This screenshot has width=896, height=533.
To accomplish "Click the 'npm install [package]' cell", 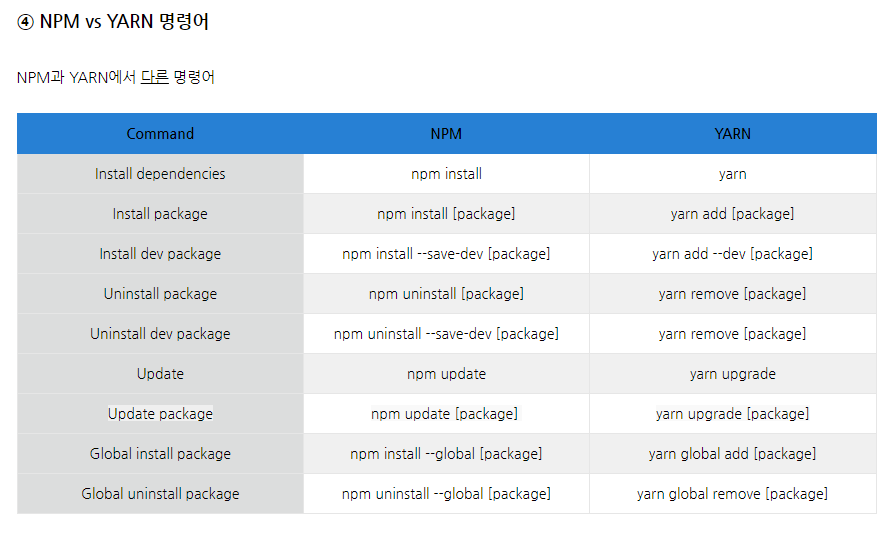I will tap(446, 214).
